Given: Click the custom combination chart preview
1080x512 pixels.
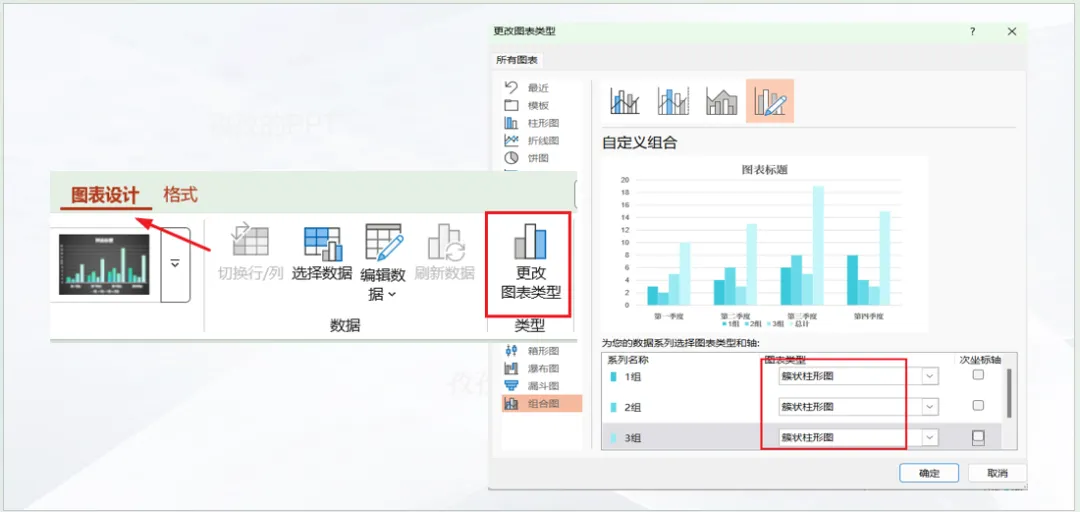Looking at the screenshot, I should pos(764,244).
